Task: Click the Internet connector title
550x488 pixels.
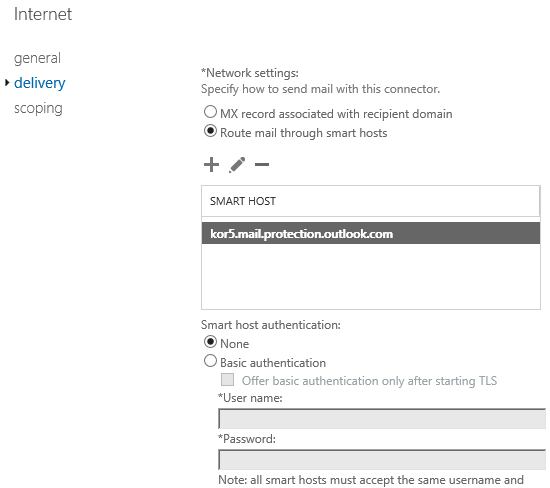Action: (43, 14)
